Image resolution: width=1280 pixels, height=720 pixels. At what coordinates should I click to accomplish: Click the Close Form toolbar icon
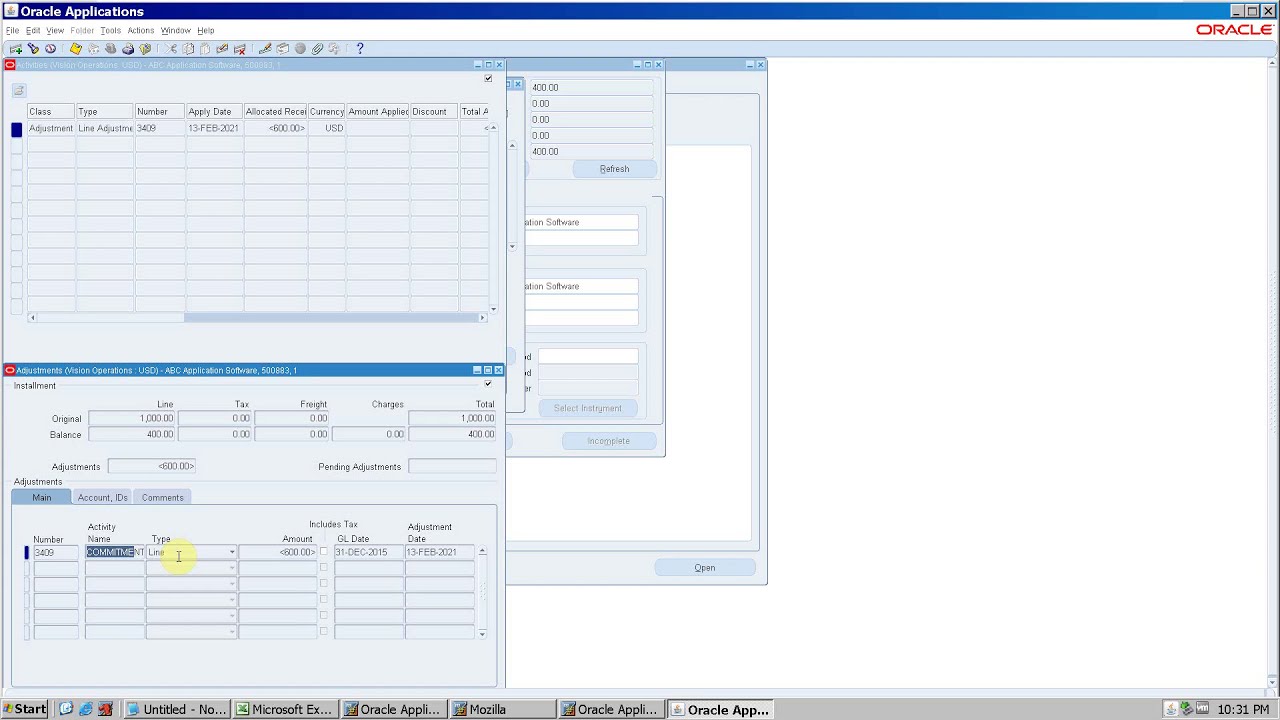tap(145, 48)
